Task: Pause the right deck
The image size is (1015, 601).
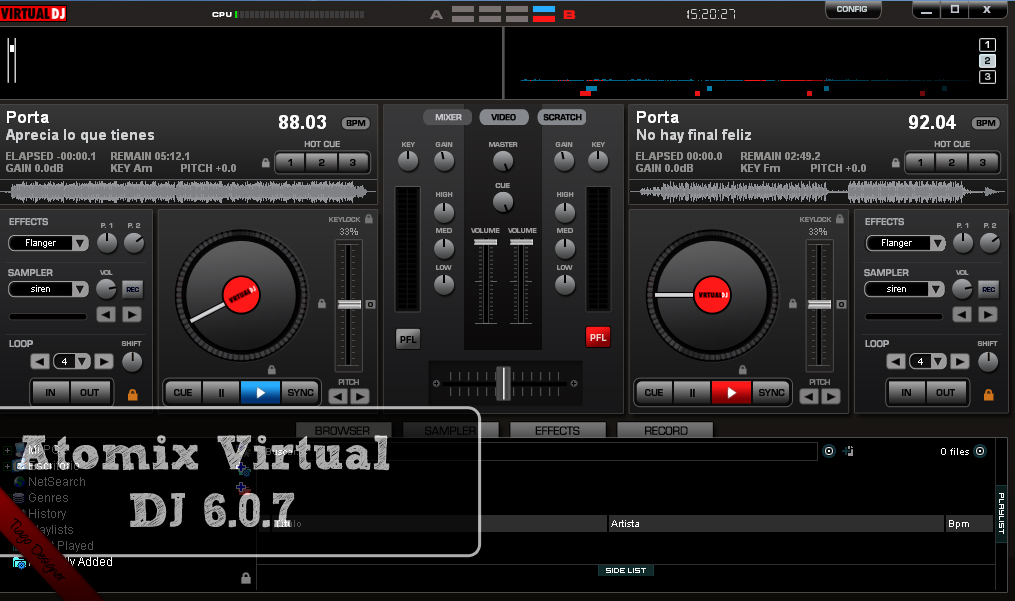Action: tap(692, 392)
